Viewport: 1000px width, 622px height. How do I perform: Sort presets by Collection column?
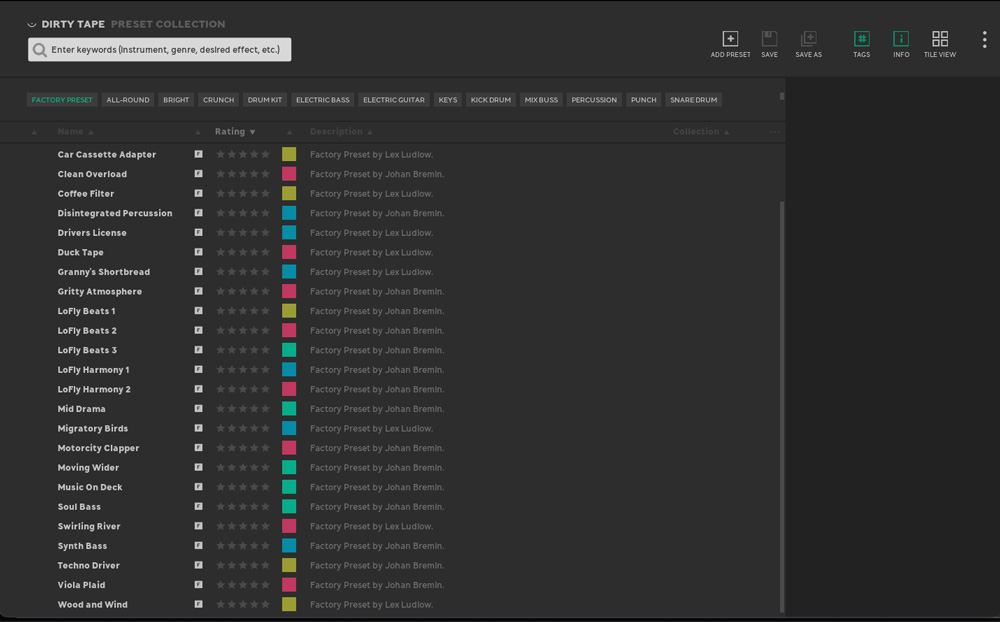[x=696, y=132]
